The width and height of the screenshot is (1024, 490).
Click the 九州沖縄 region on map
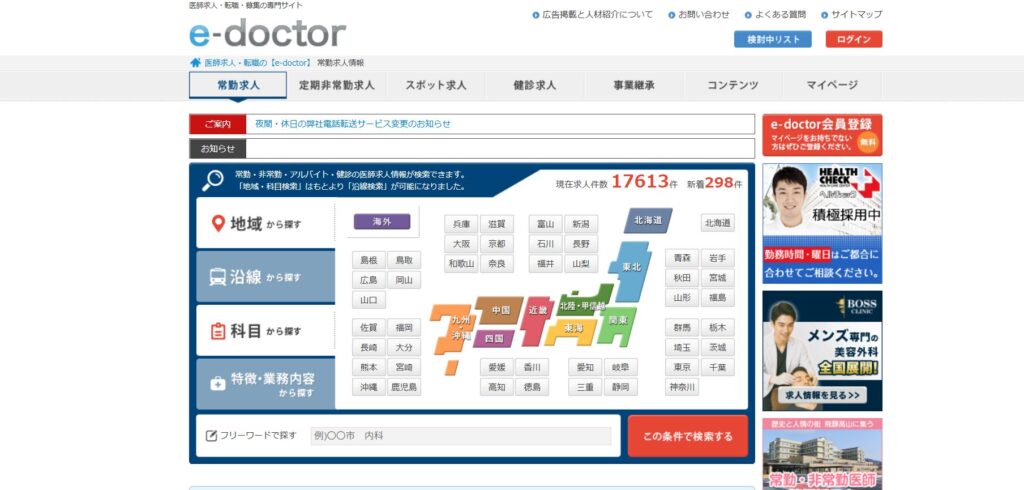[x=455, y=325]
